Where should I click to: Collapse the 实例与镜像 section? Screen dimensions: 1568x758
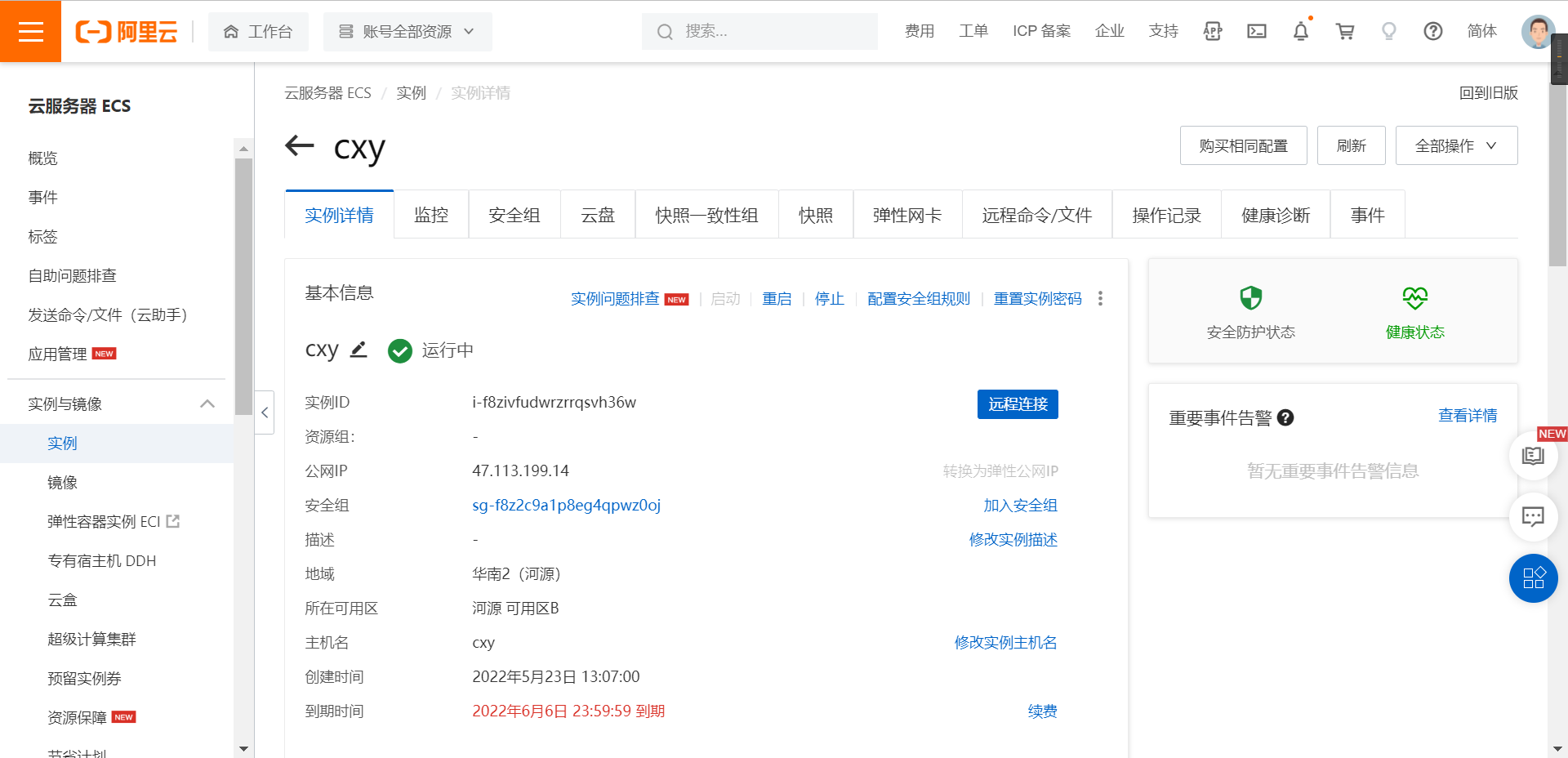click(x=207, y=404)
